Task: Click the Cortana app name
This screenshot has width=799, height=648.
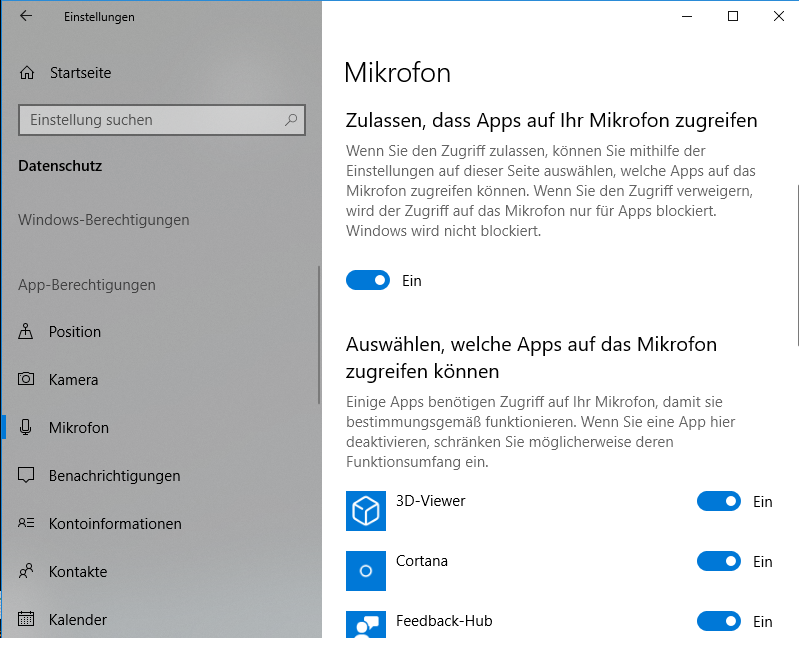Action: [422, 561]
